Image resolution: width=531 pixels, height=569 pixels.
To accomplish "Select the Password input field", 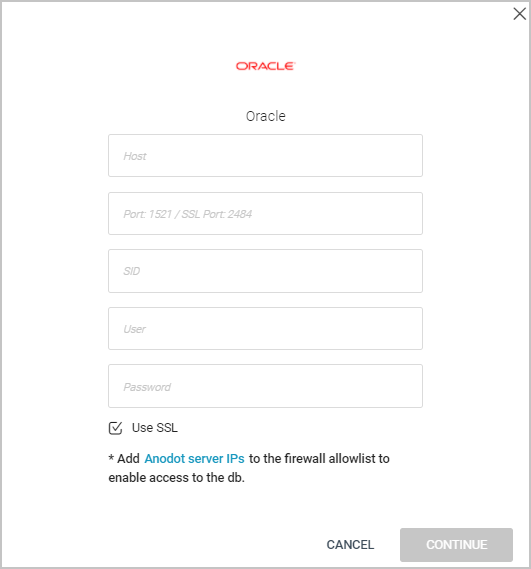I will (x=265, y=386).
